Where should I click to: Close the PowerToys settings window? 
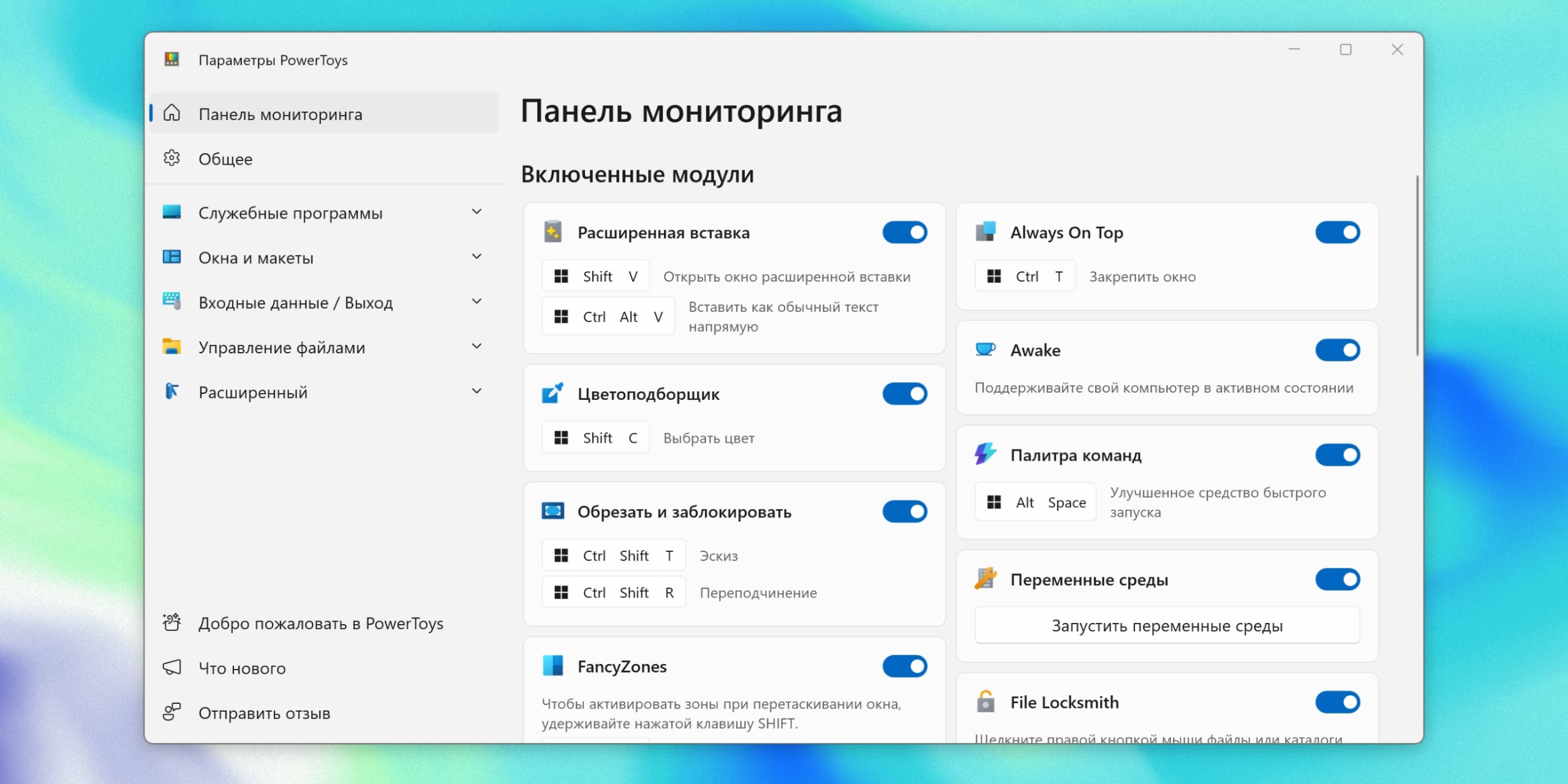point(1397,49)
